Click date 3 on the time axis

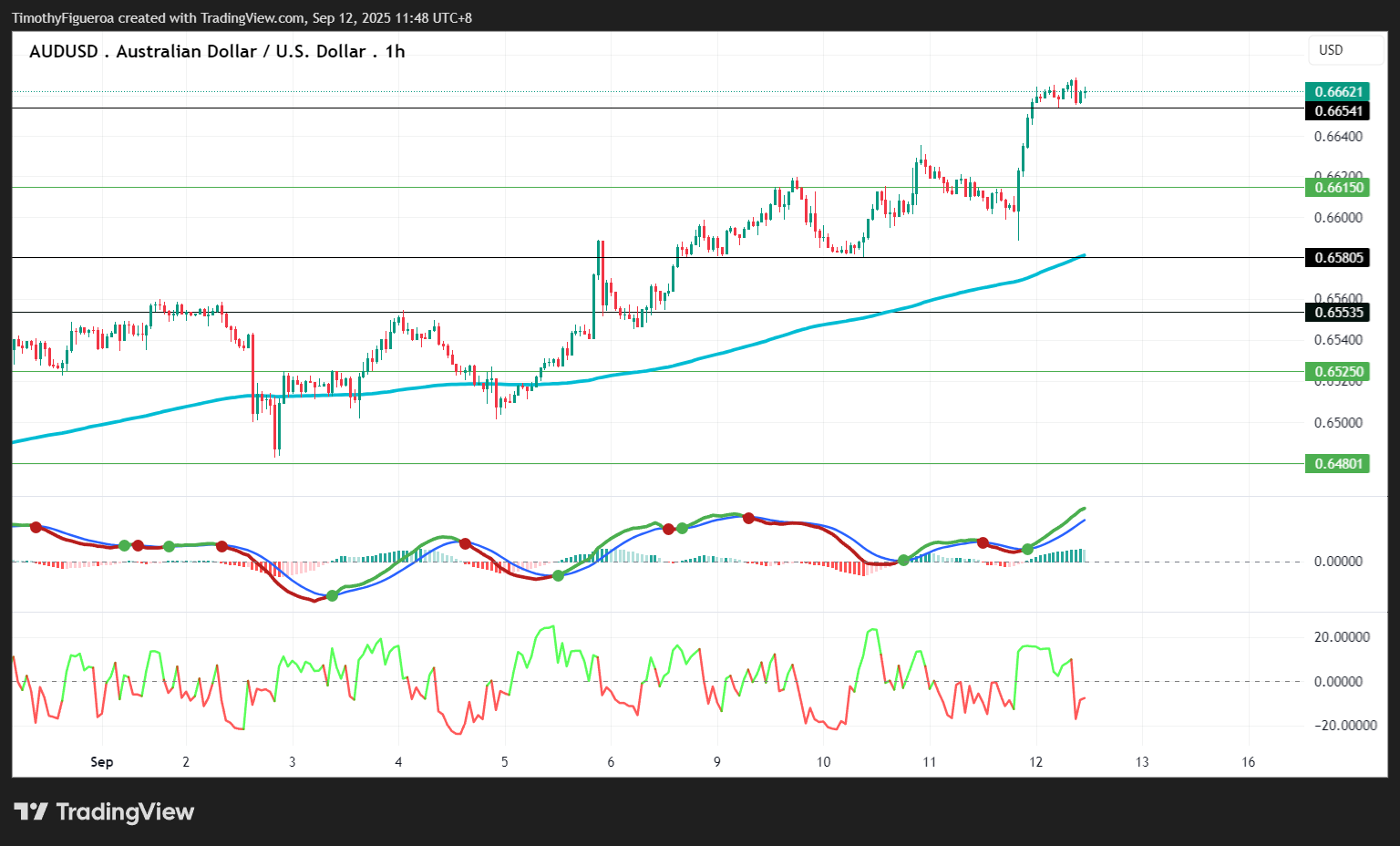pos(293,762)
